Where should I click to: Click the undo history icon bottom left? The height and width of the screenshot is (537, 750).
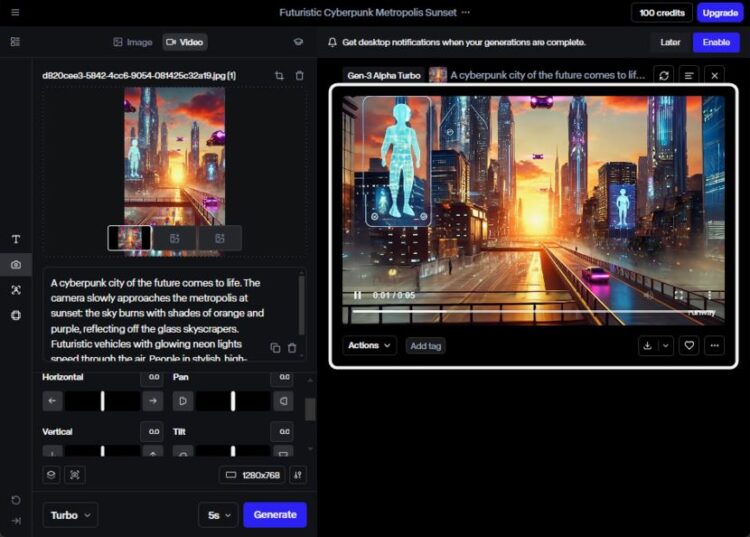point(16,500)
